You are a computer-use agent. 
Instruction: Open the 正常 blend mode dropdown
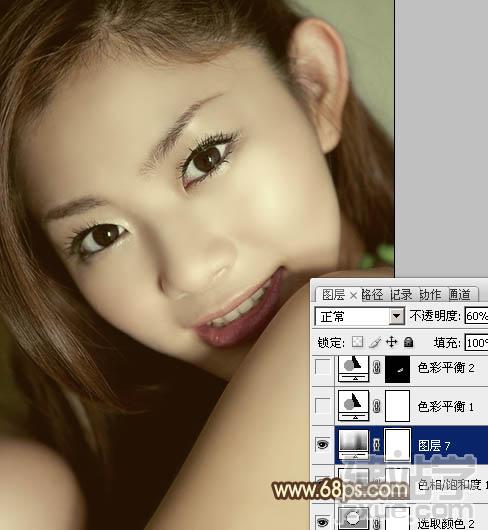click(359, 317)
